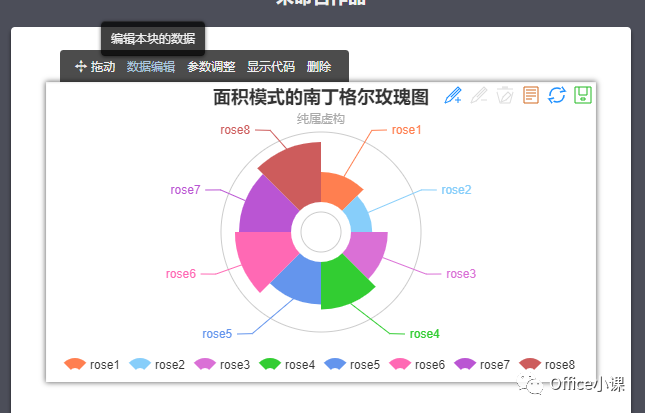Click the rose3 pie label text
645x413 pixels.
[461, 274]
